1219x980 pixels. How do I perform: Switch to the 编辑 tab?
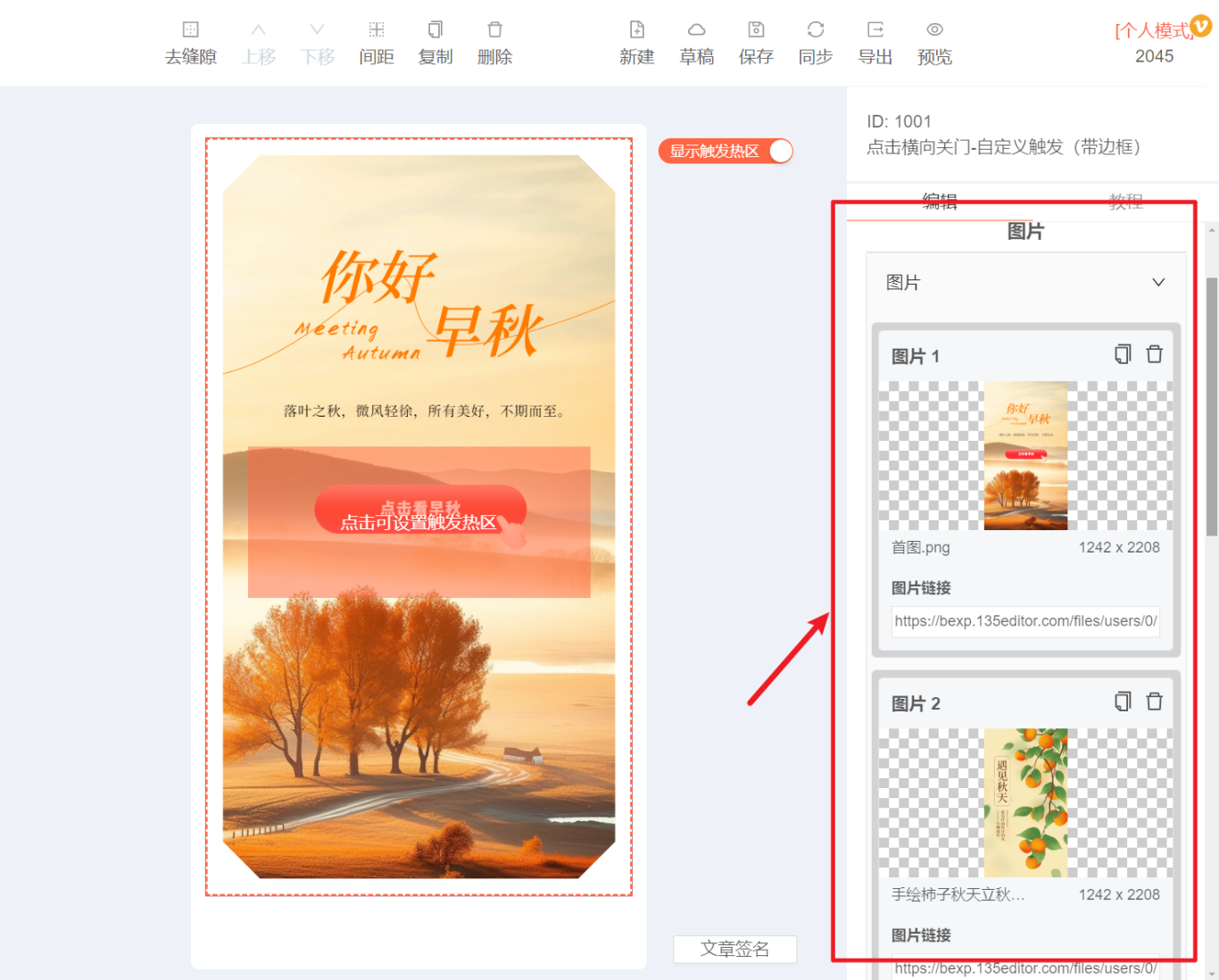pos(939,202)
